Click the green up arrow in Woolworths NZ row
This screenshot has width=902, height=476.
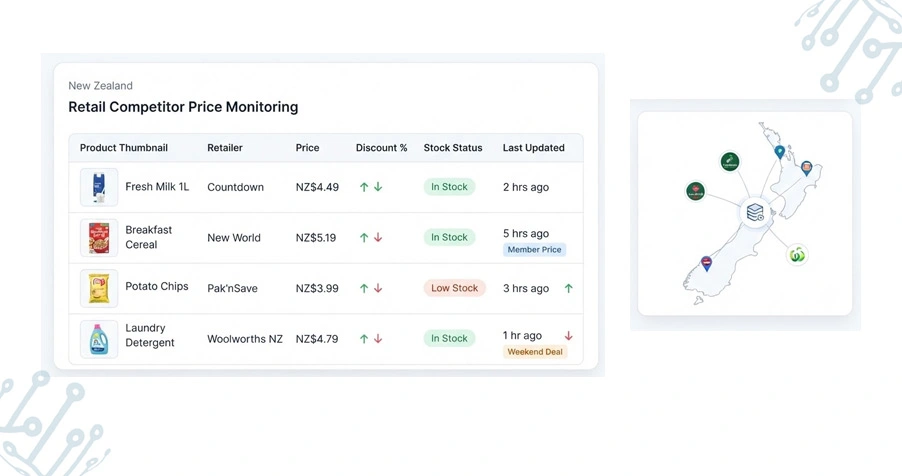pyautogui.click(x=364, y=339)
